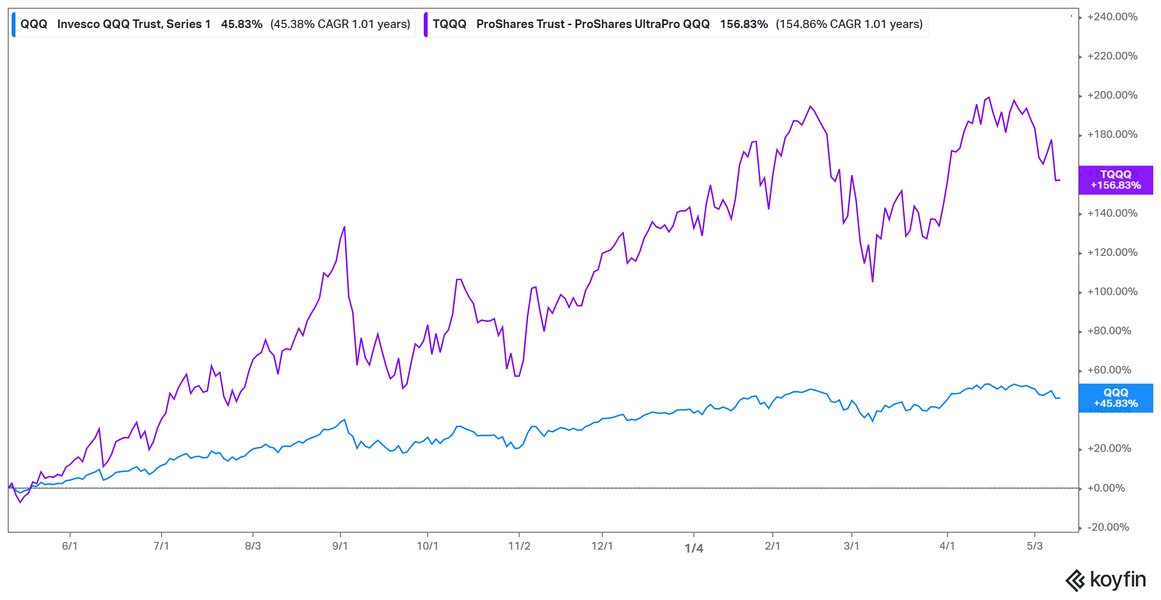Click the 154.86% CAGR 1.01 years text
The height and width of the screenshot is (600, 1161).
[x=849, y=24]
